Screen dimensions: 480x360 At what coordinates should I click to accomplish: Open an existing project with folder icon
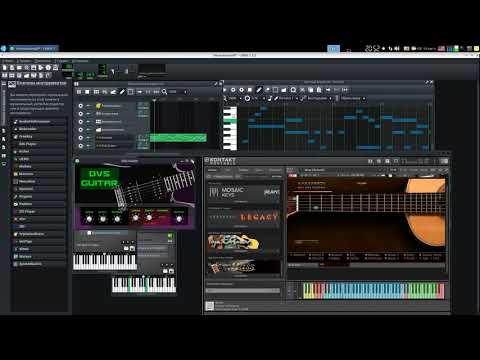(19, 68)
